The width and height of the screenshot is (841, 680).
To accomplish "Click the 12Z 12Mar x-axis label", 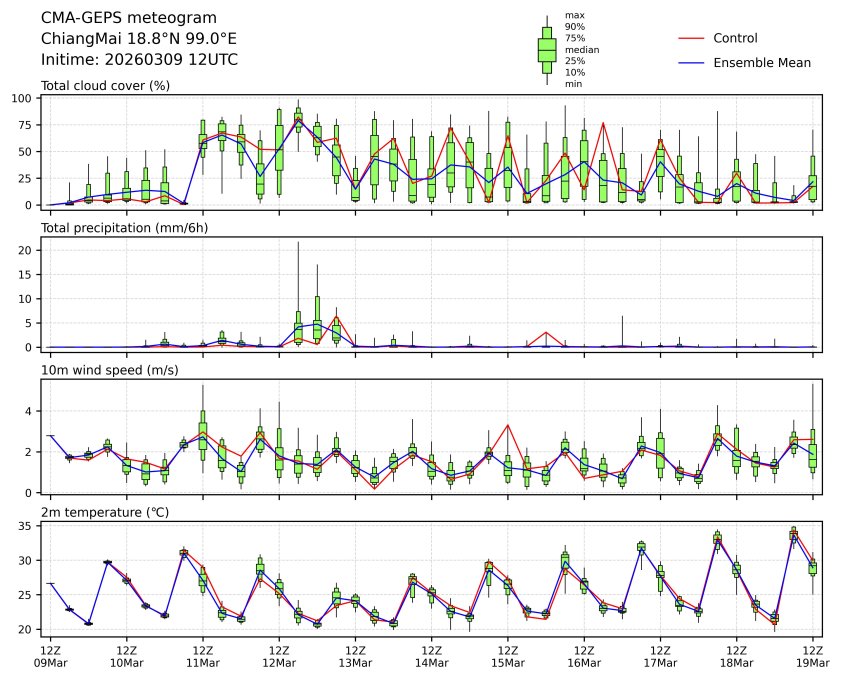I will tap(279, 655).
